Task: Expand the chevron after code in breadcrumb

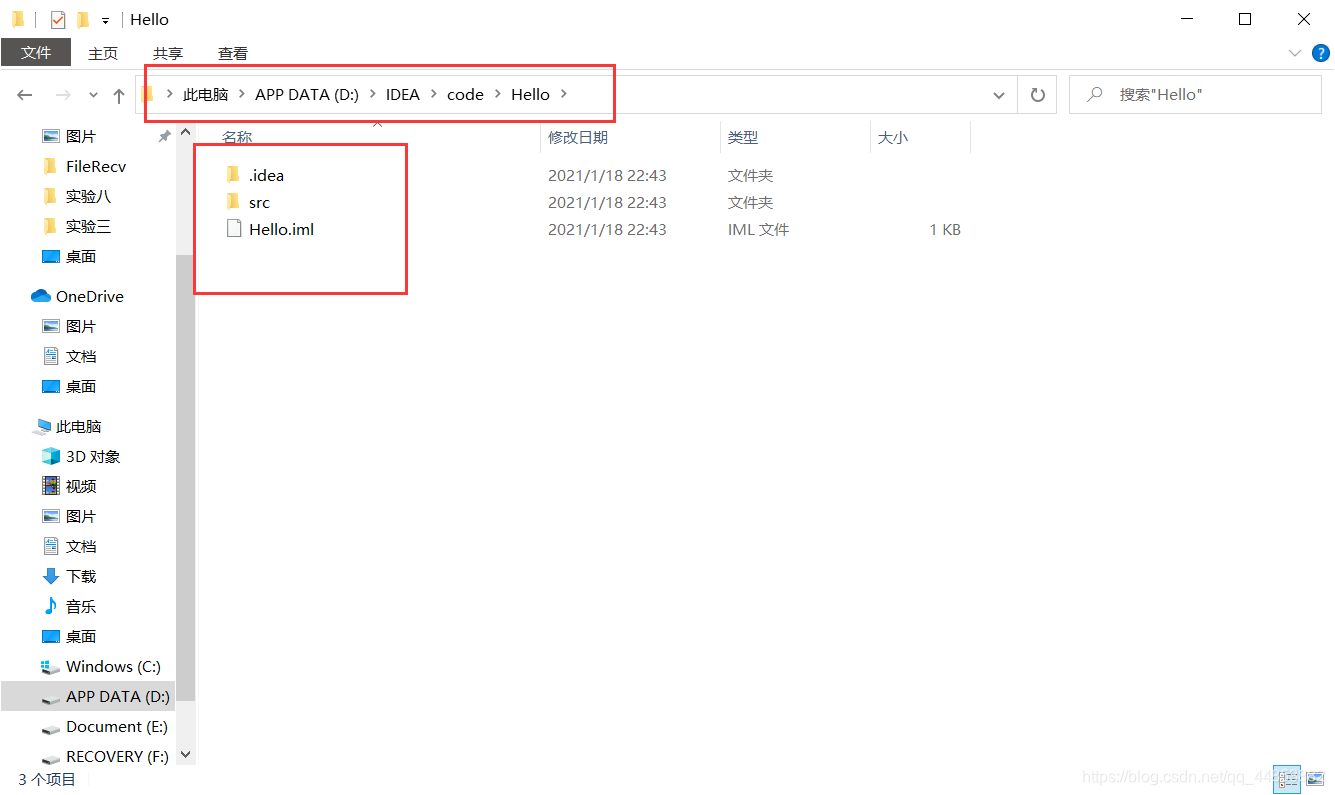Action: click(498, 94)
